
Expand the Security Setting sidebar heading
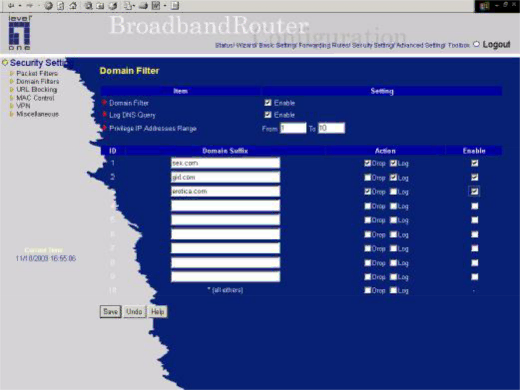pyautogui.click(x=38, y=62)
